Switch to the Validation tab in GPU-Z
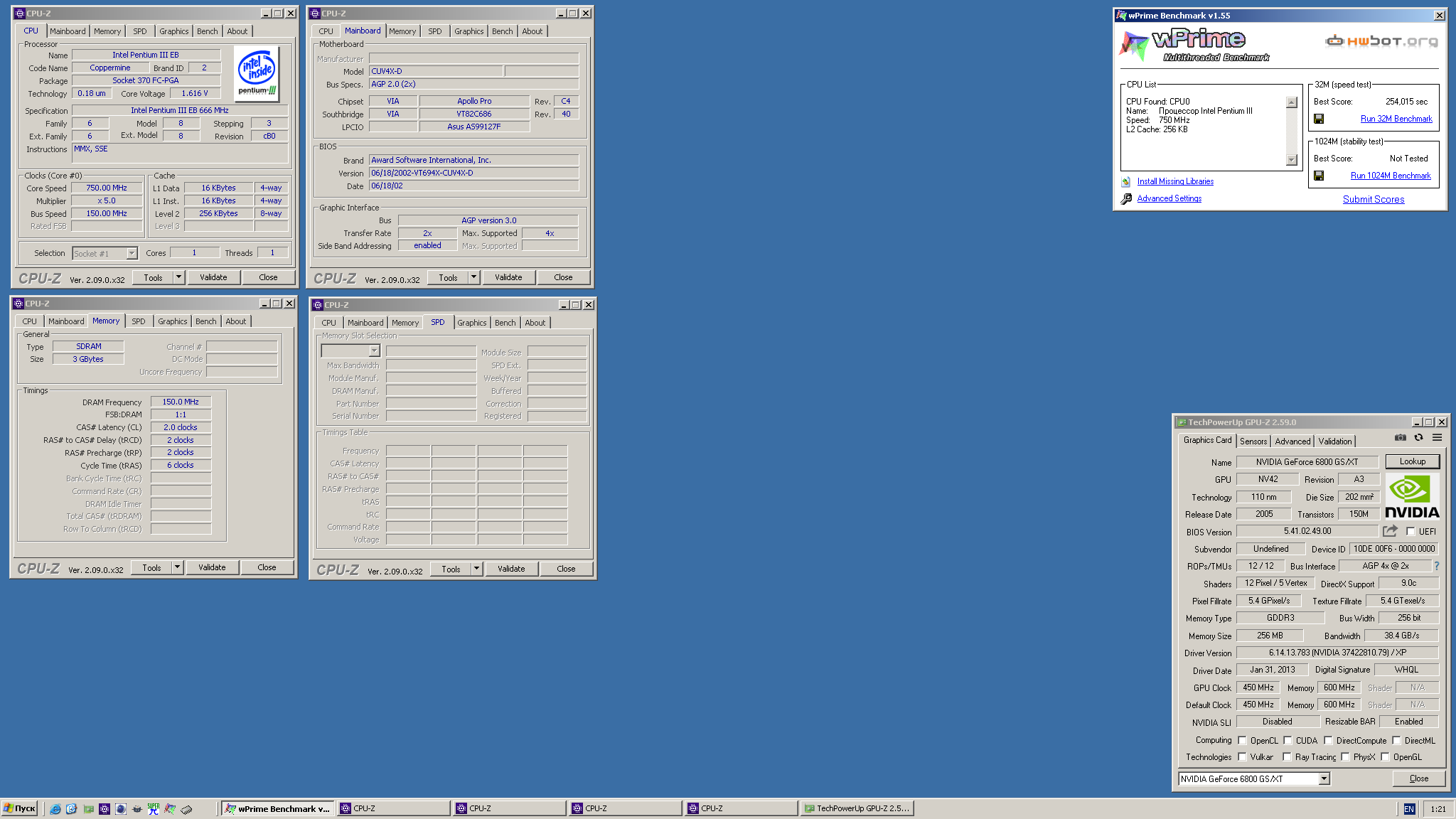This screenshot has width=1456, height=819. [1335, 441]
